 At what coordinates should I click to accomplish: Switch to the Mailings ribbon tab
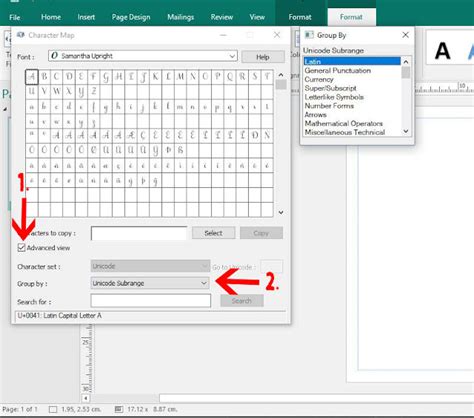(x=180, y=17)
